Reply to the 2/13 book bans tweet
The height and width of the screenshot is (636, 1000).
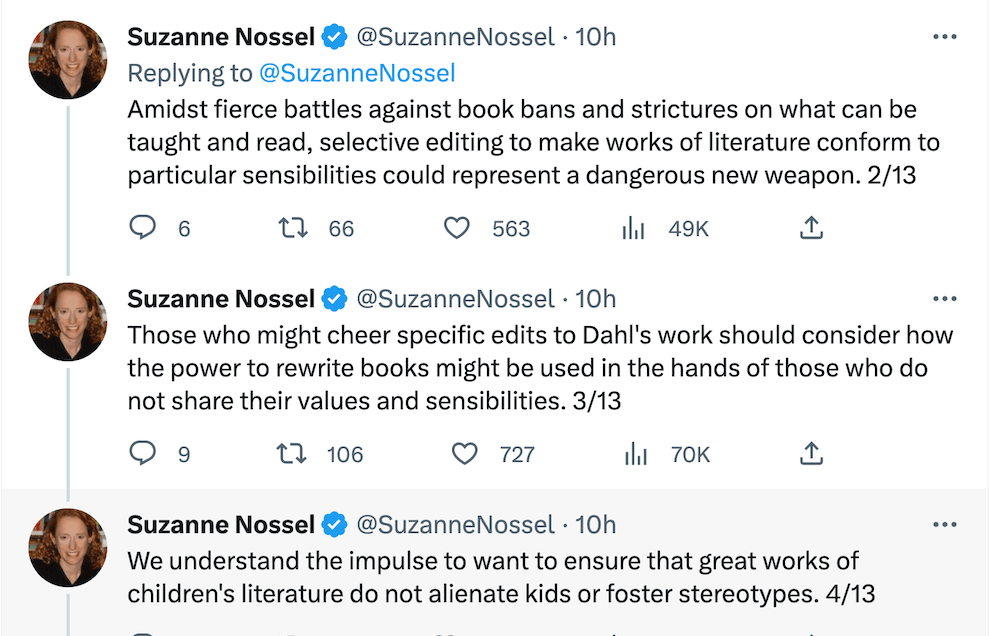(145, 229)
